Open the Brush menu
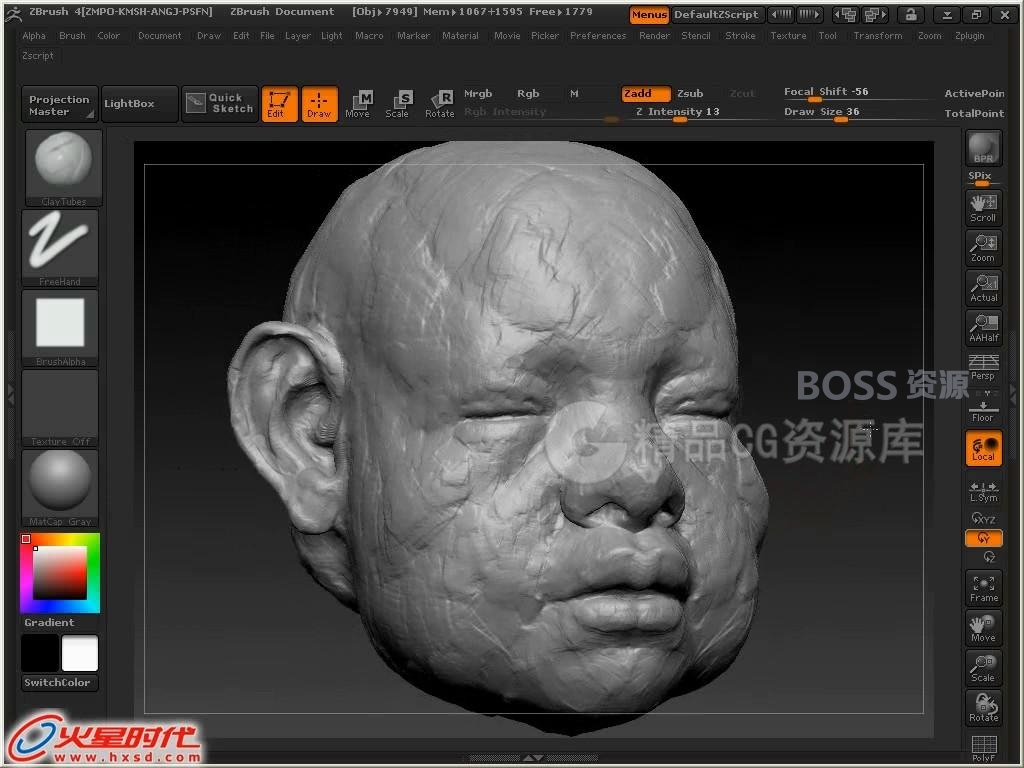This screenshot has height=768, width=1024. click(x=72, y=36)
